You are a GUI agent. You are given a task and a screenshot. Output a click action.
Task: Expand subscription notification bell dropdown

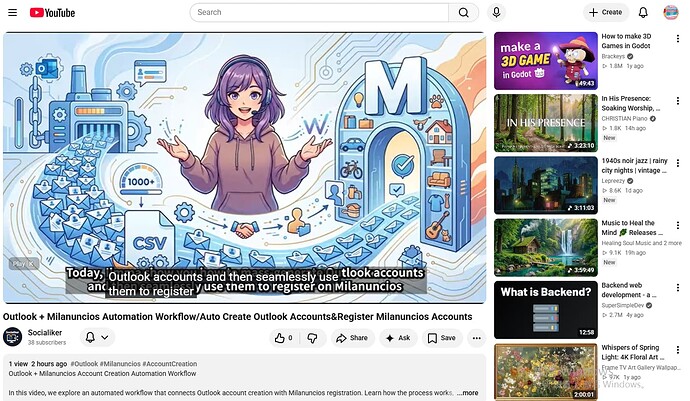point(97,338)
